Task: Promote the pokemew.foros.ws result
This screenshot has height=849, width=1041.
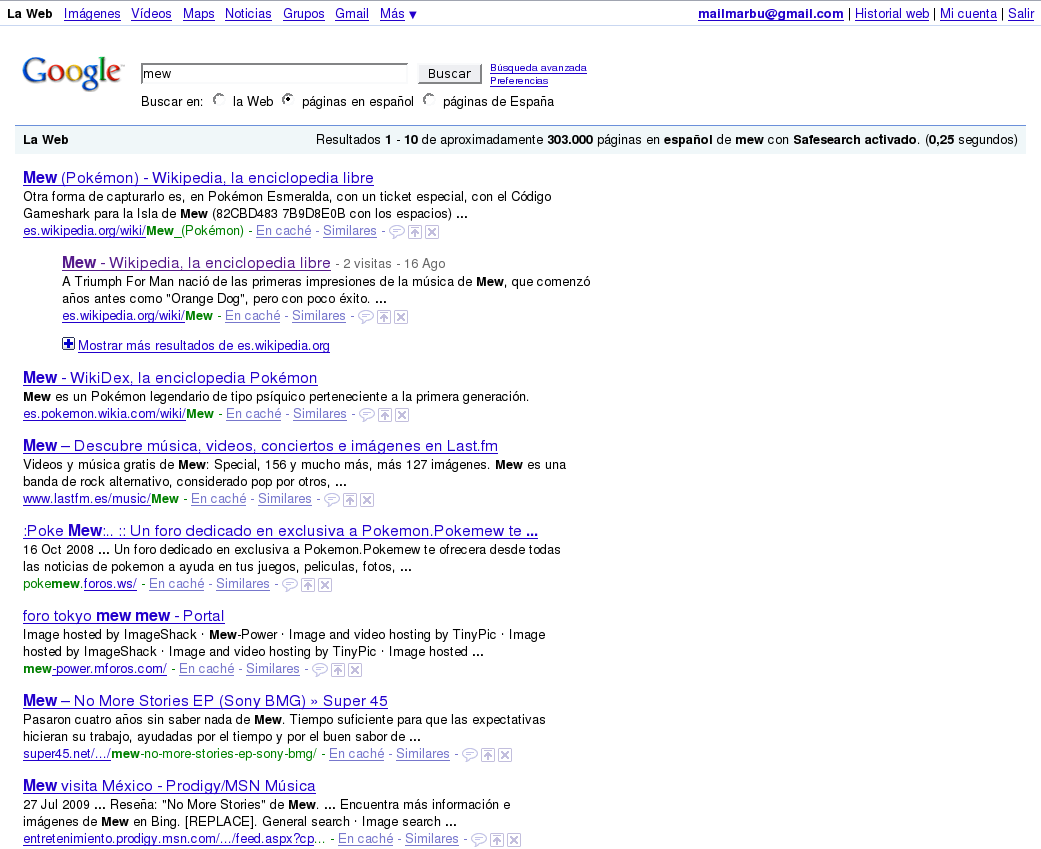Action: coord(308,585)
